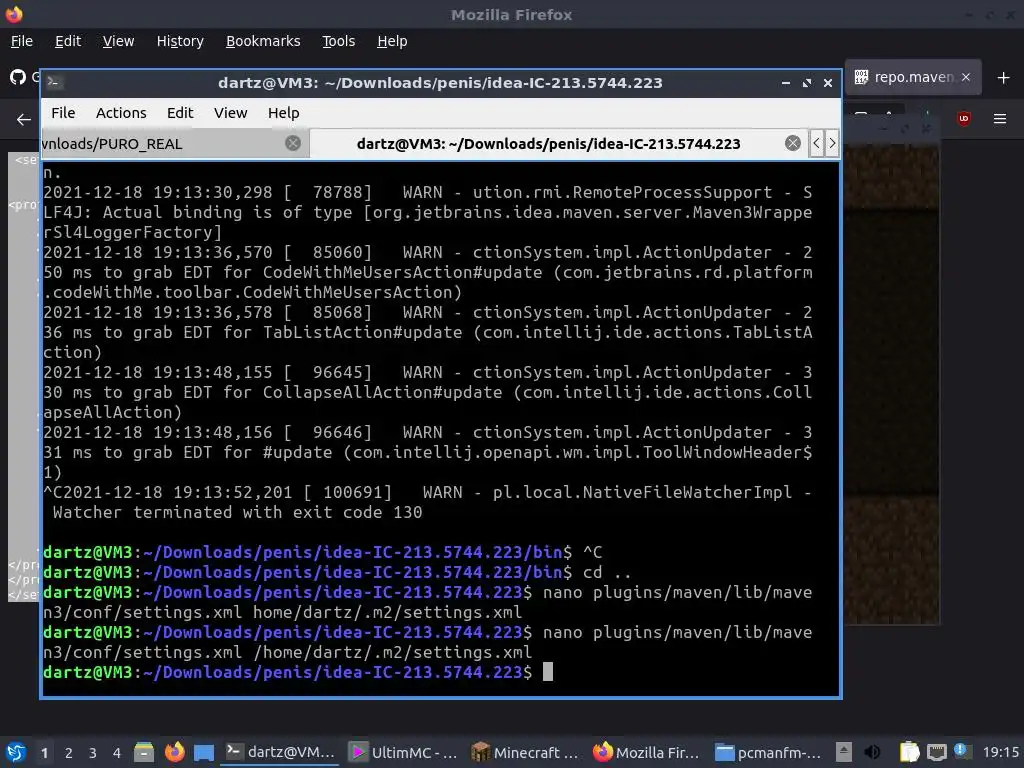Click the 'cd ..' command in the terminal

(x=607, y=573)
